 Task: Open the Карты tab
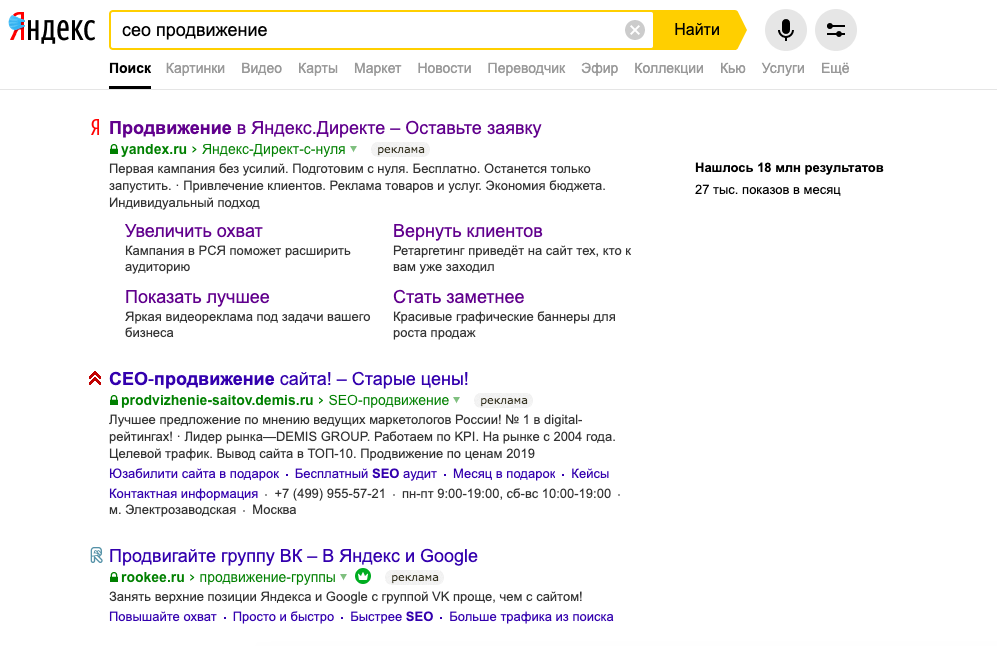pos(318,68)
